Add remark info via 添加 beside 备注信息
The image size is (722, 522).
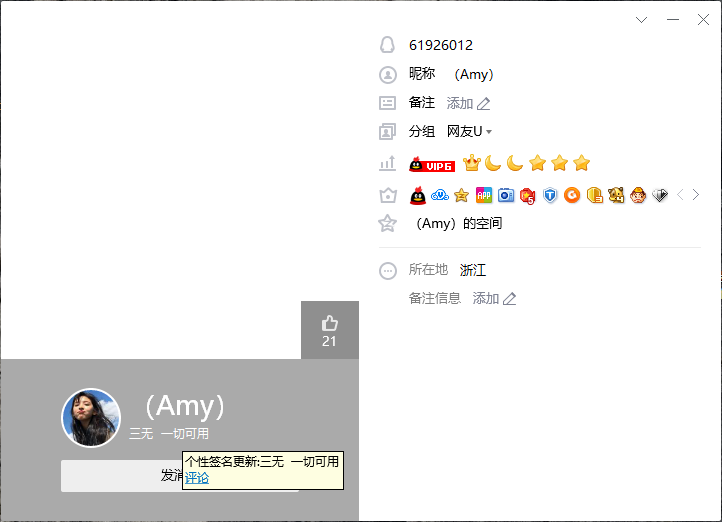coord(486,298)
